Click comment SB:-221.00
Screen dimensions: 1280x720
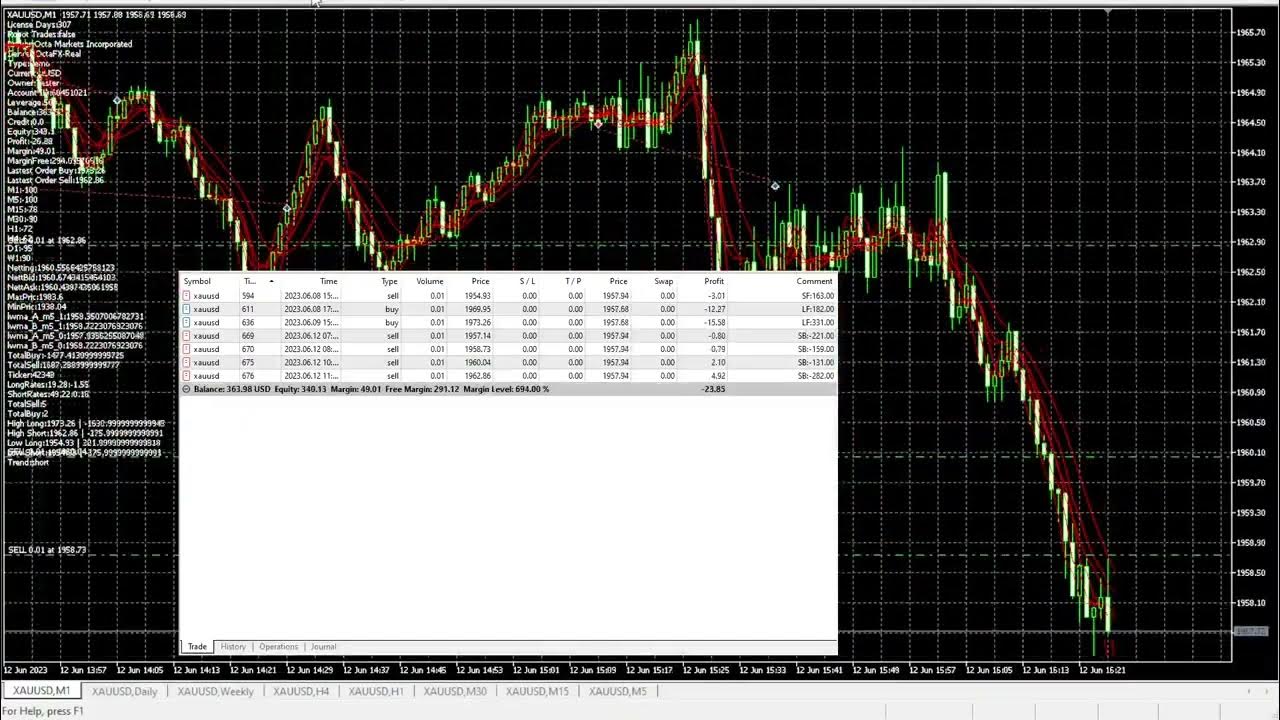point(815,336)
